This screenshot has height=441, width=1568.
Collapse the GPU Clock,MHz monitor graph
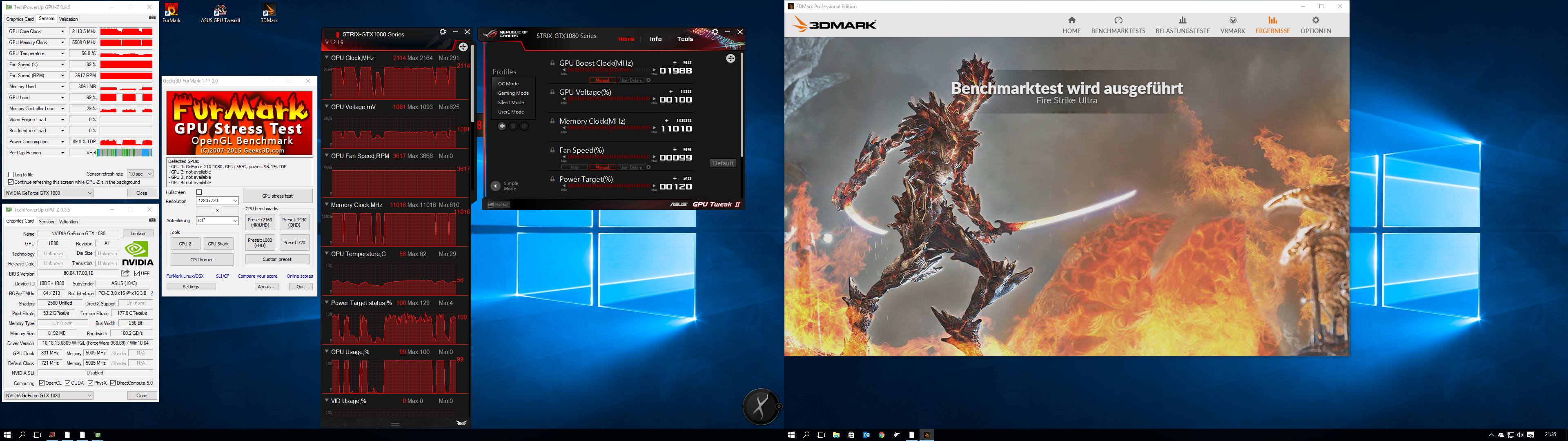coord(327,58)
